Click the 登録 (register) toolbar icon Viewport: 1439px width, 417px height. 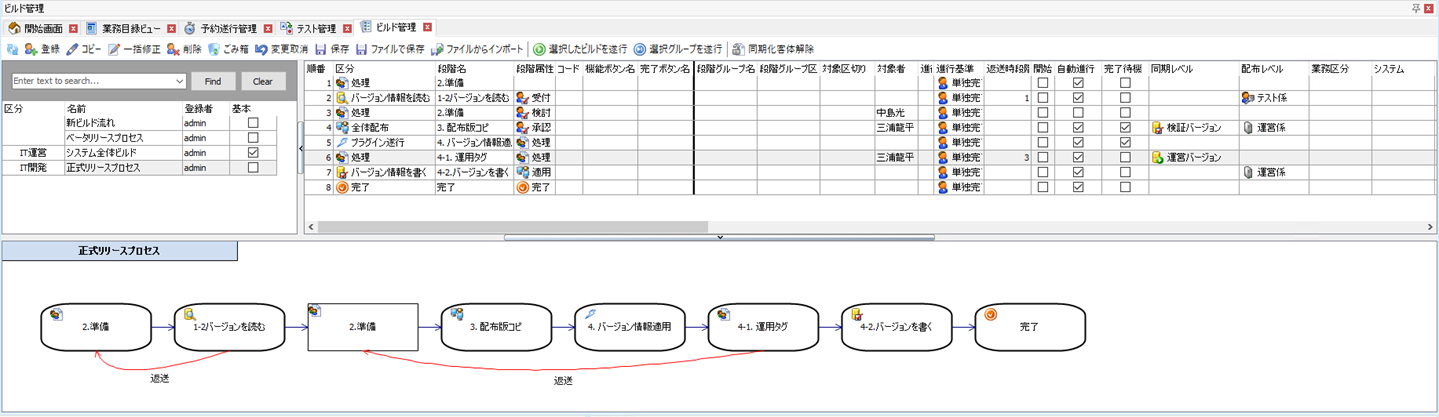point(31,48)
